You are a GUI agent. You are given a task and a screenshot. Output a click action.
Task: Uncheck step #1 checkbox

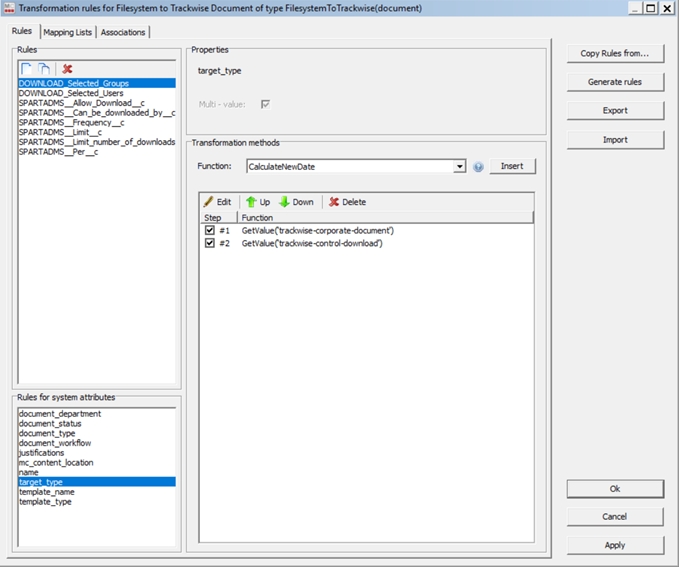tap(209, 230)
